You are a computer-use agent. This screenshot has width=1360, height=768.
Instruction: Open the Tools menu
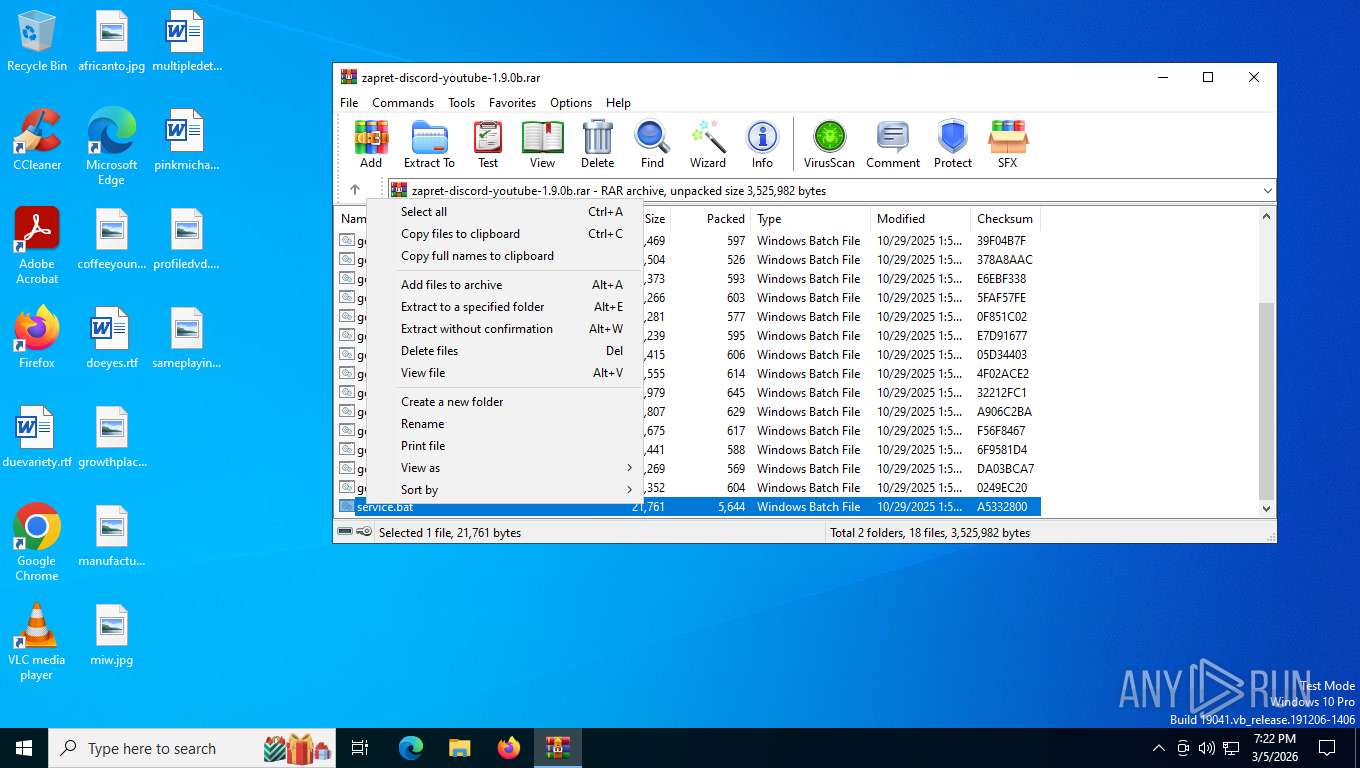pos(462,103)
